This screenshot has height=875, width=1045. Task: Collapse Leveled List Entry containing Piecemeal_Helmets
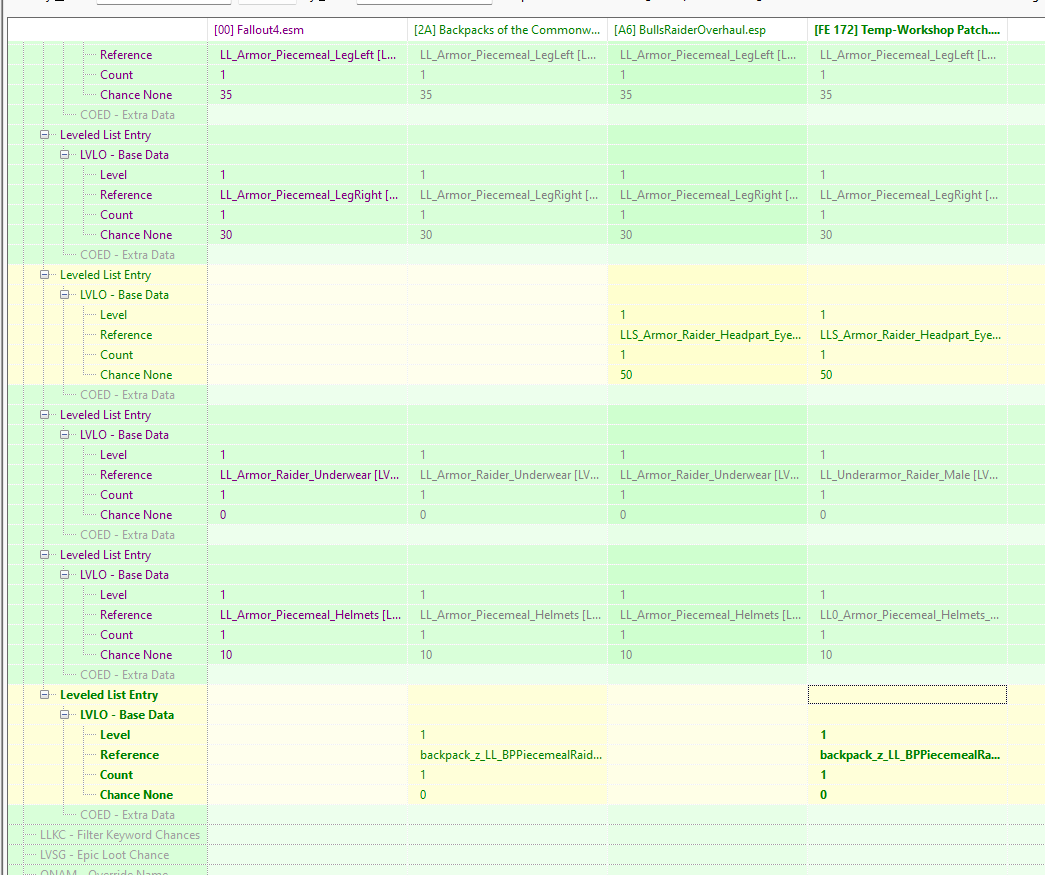click(44, 554)
